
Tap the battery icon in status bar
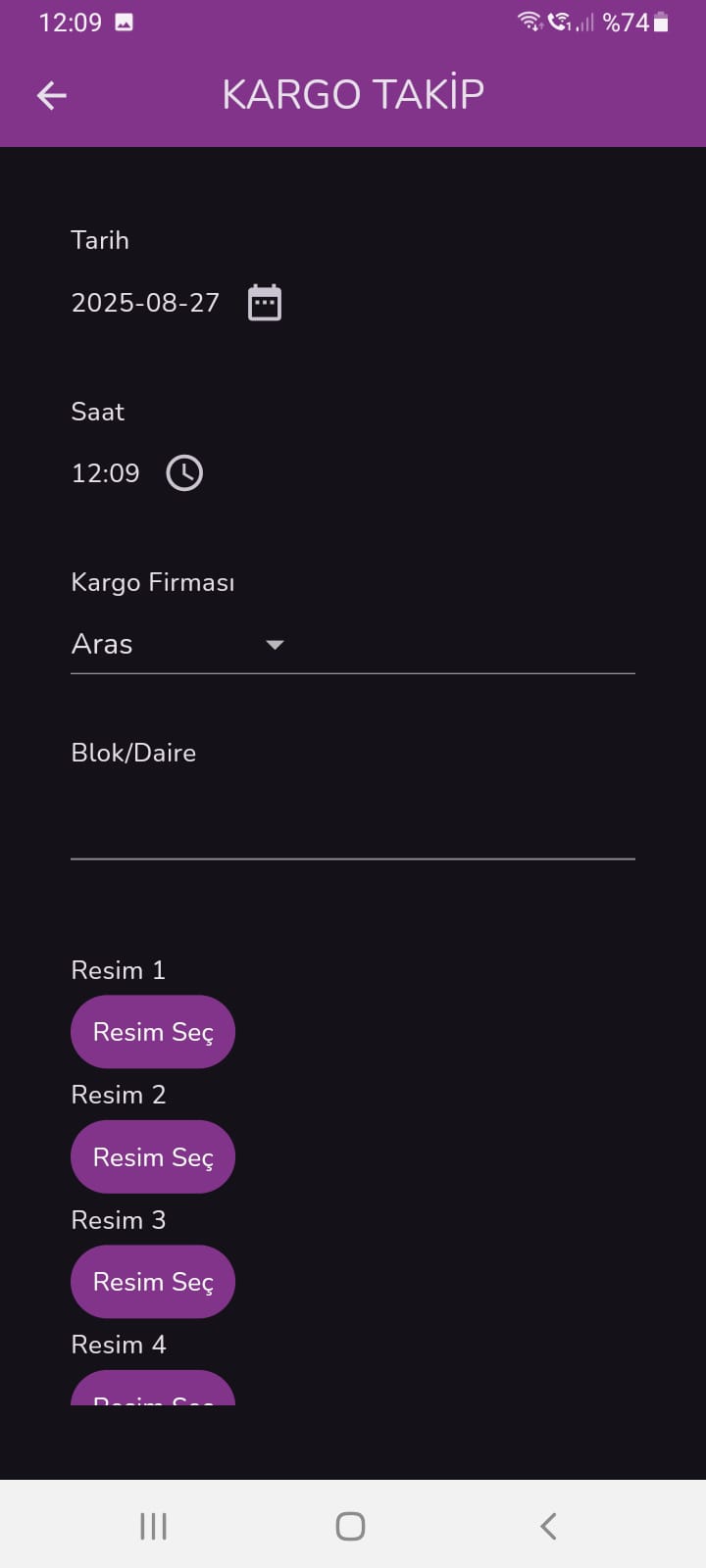(x=661, y=22)
